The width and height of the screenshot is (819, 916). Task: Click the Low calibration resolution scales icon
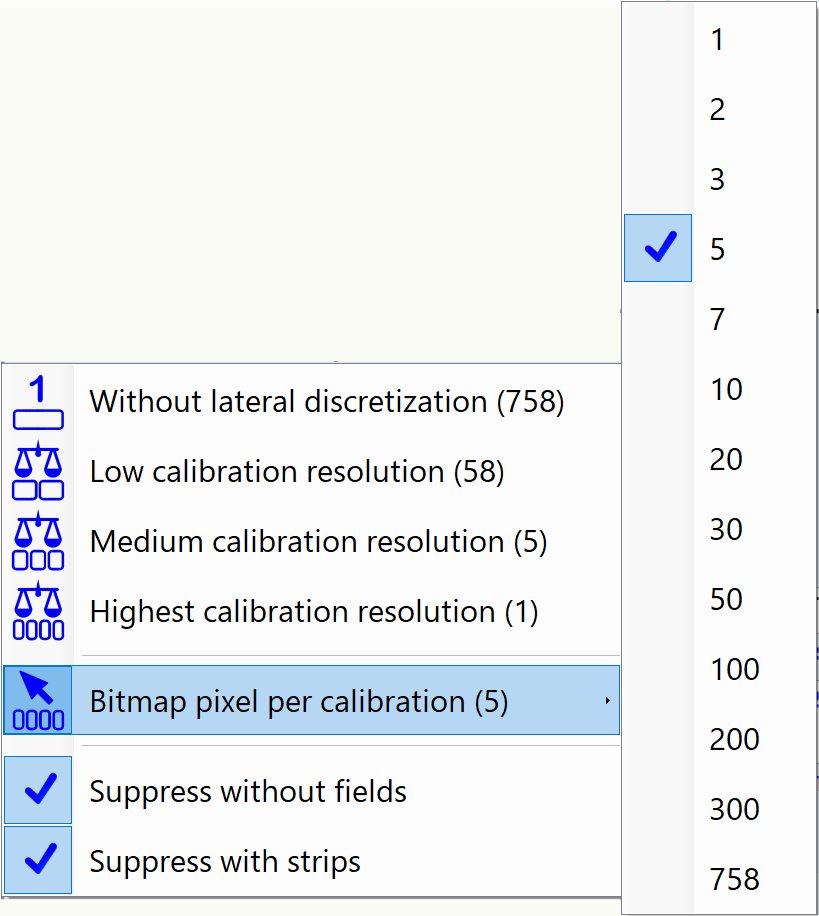click(x=38, y=471)
